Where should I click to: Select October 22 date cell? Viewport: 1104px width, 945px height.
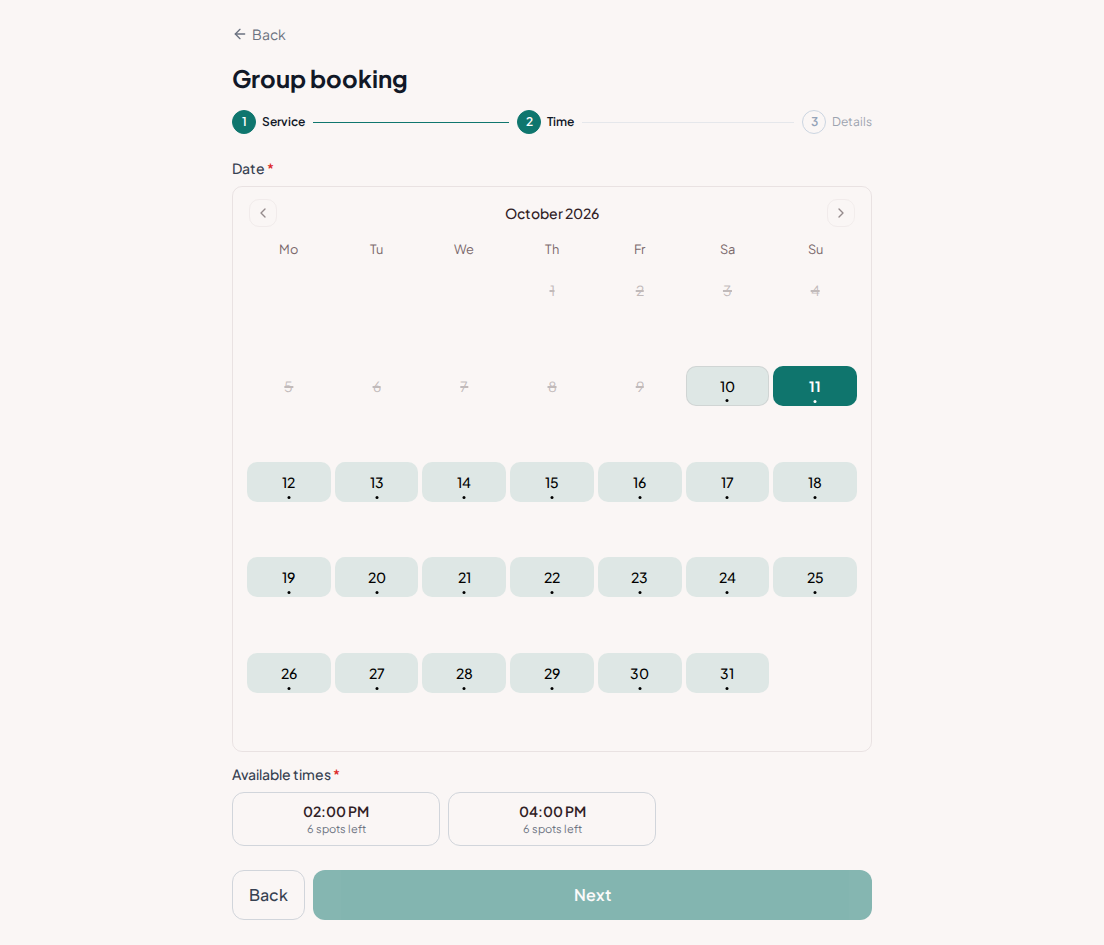552,577
